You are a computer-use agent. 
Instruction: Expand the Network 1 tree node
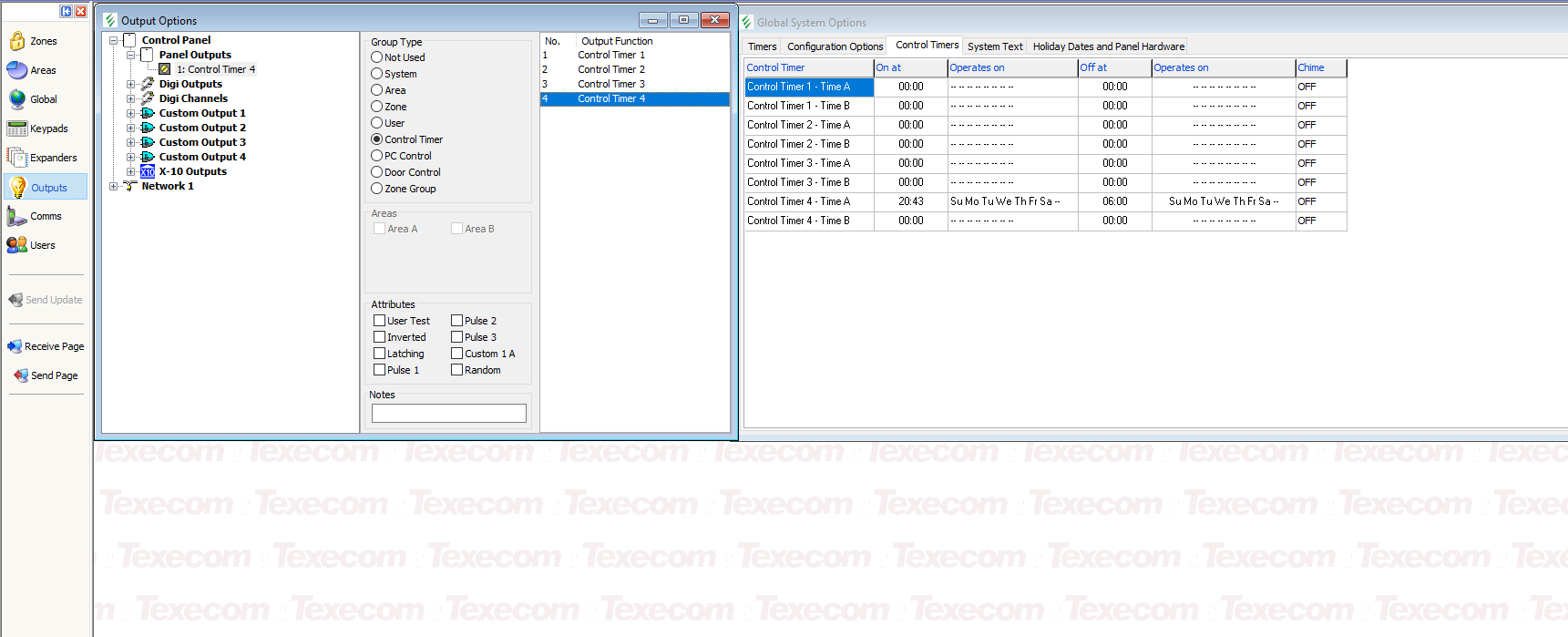[113, 186]
